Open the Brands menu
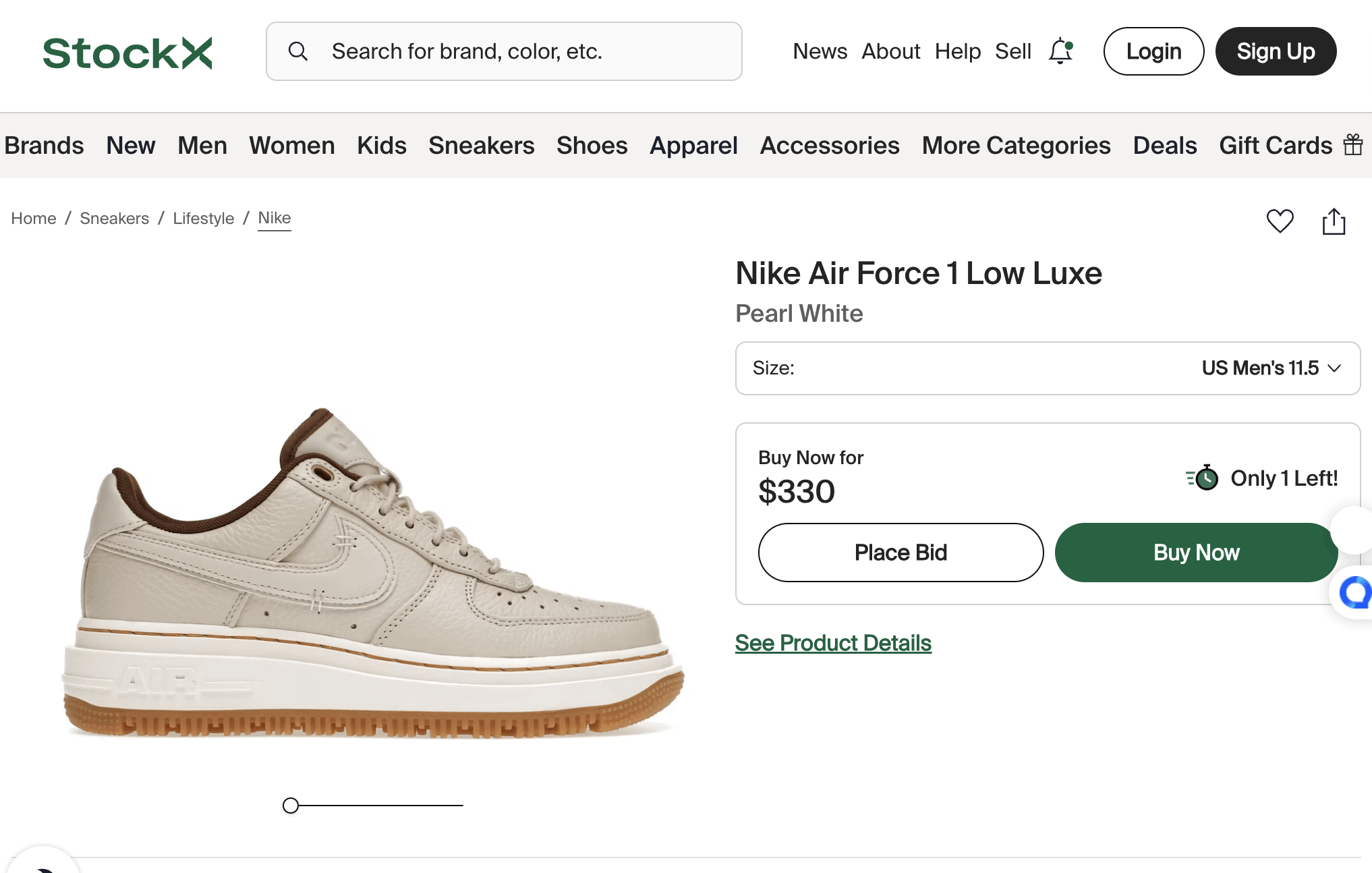Image resolution: width=1372 pixels, height=873 pixels. pyautogui.click(x=44, y=146)
